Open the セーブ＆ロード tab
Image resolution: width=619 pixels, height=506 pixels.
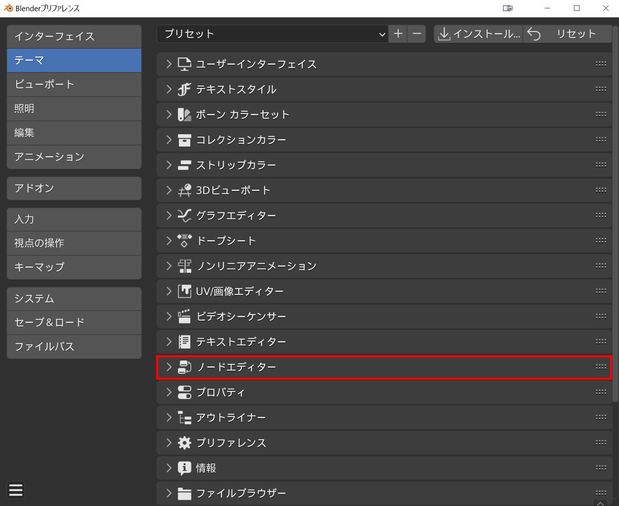pos(74,322)
